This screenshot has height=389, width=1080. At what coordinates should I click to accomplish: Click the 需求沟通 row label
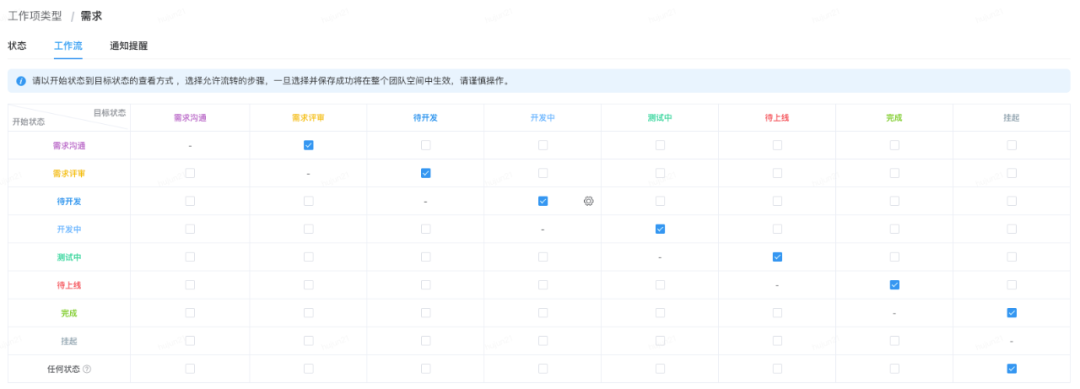69,146
